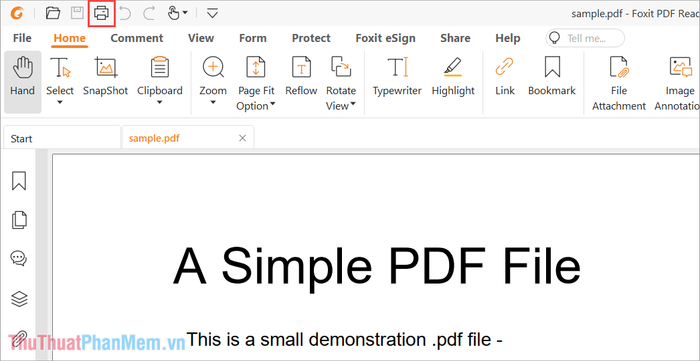The height and width of the screenshot is (361, 700).
Task: Print the document with the printer icon
Action: point(101,13)
